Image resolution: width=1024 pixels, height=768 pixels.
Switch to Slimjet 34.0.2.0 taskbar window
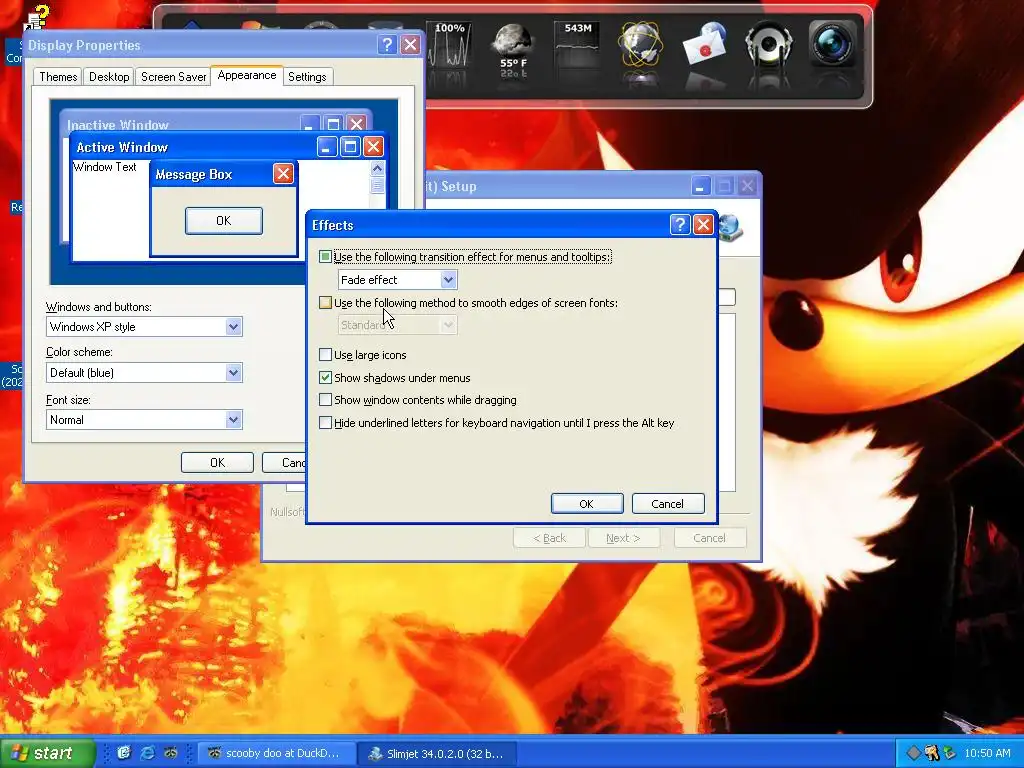438,753
